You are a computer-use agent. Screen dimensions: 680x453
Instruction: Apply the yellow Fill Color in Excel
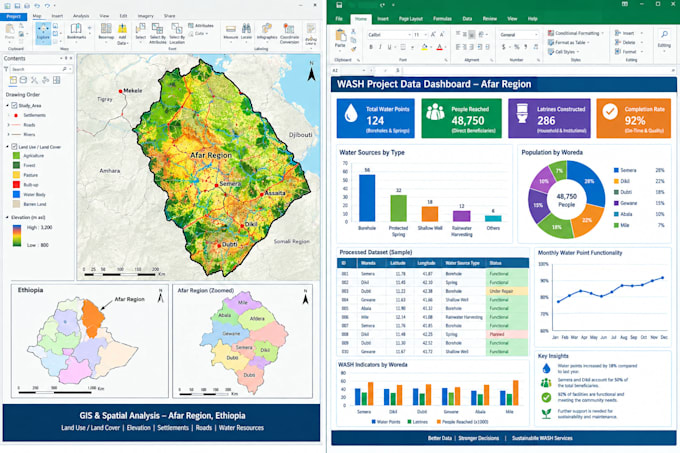click(425, 47)
